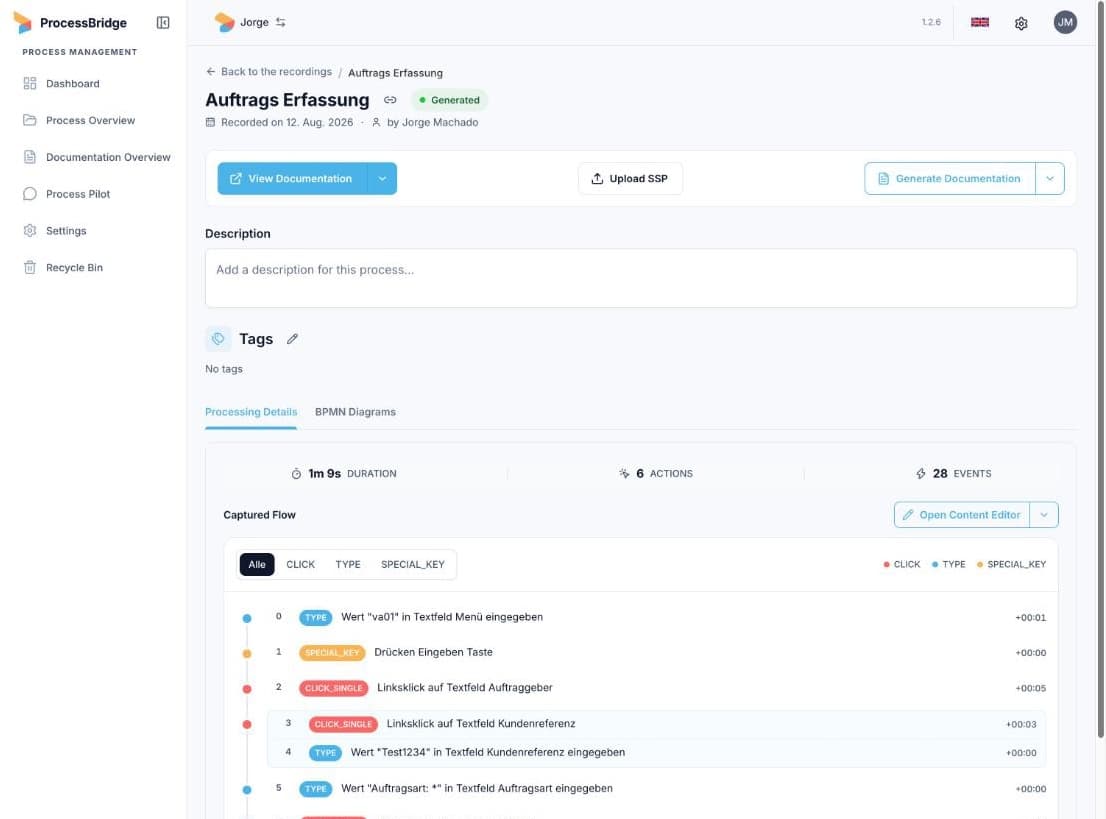
Task: Click the Generate Documentation button
Action: pos(950,178)
